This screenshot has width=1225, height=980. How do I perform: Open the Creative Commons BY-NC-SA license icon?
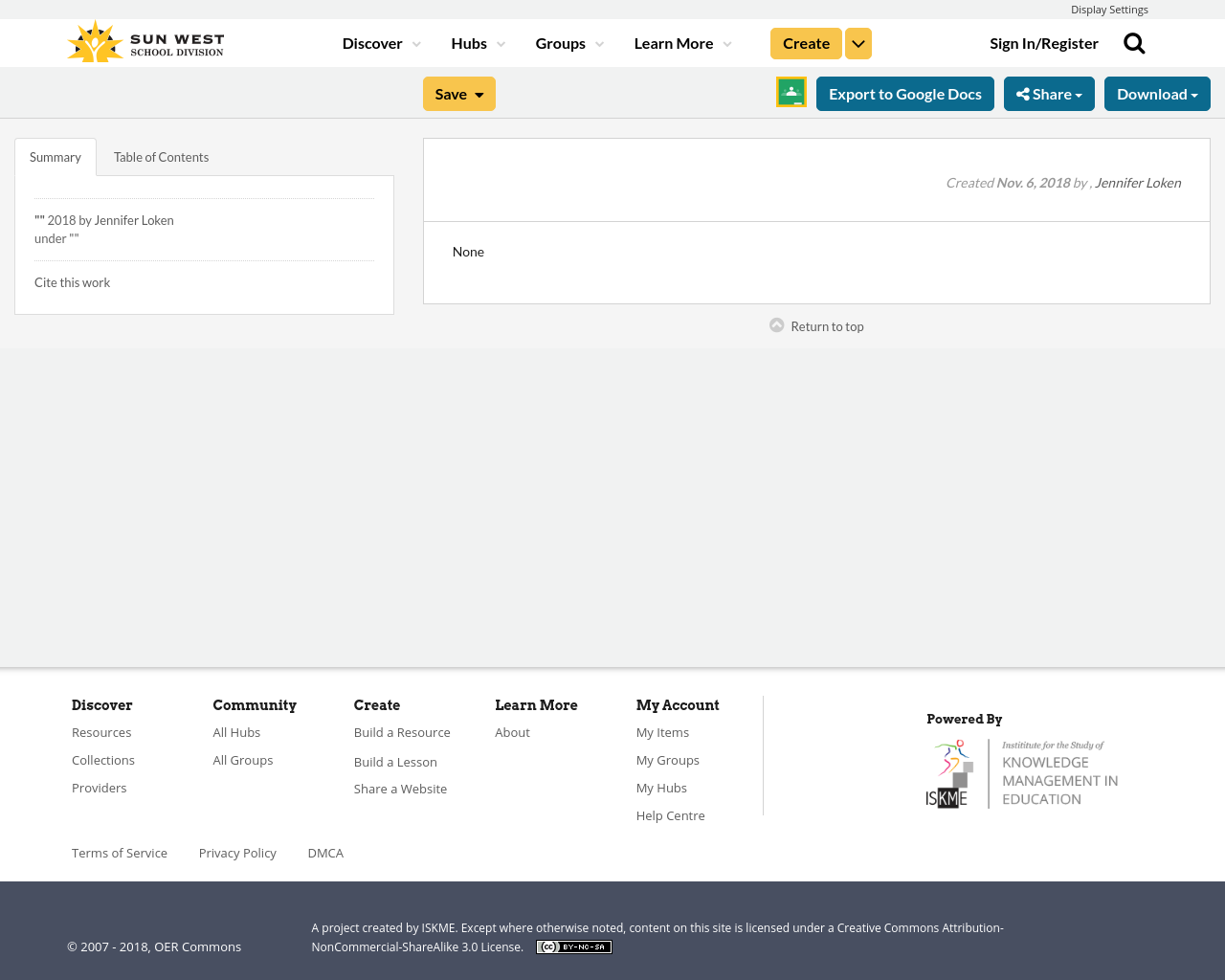[x=573, y=946]
